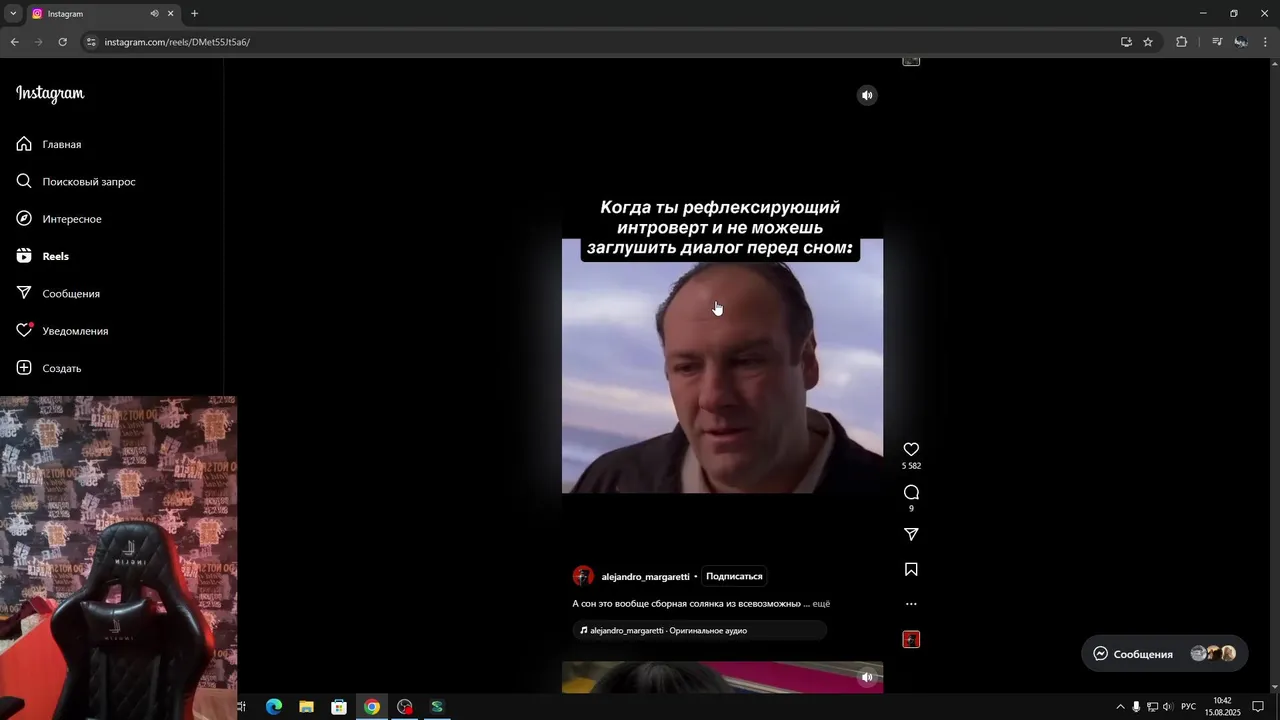
Task: Save the reel with bookmark icon
Action: [911, 569]
